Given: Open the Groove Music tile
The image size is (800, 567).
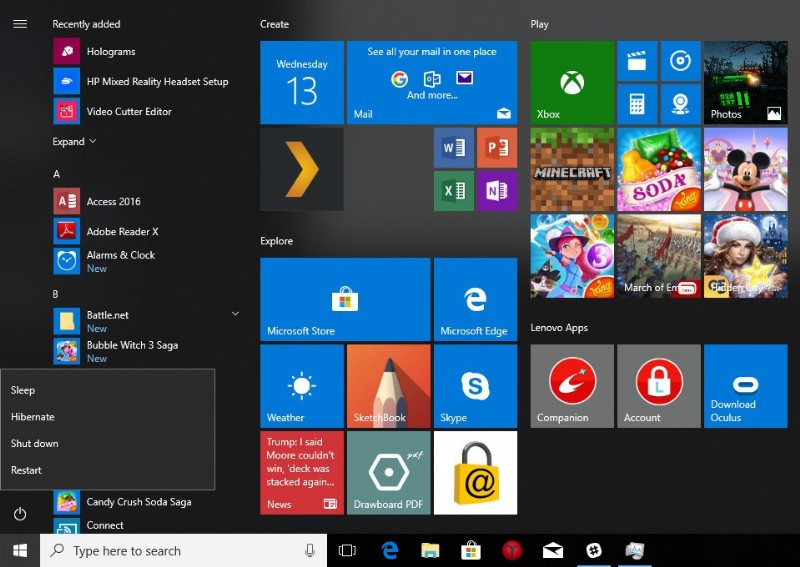Looking at the screenshot, I should [x=681, y=61].
